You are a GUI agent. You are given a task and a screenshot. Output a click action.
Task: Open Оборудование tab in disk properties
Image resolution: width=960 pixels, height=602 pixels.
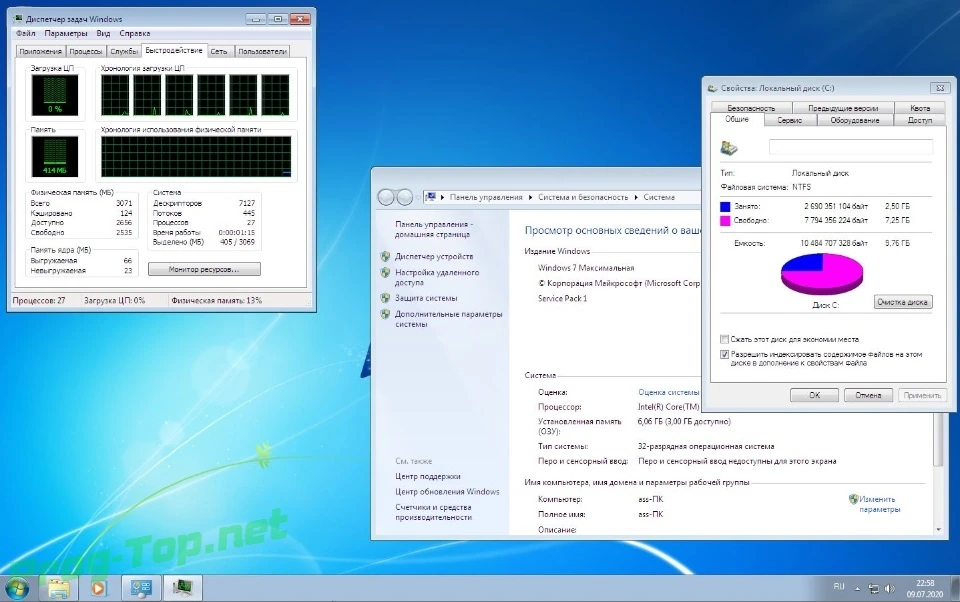point(855,120)
